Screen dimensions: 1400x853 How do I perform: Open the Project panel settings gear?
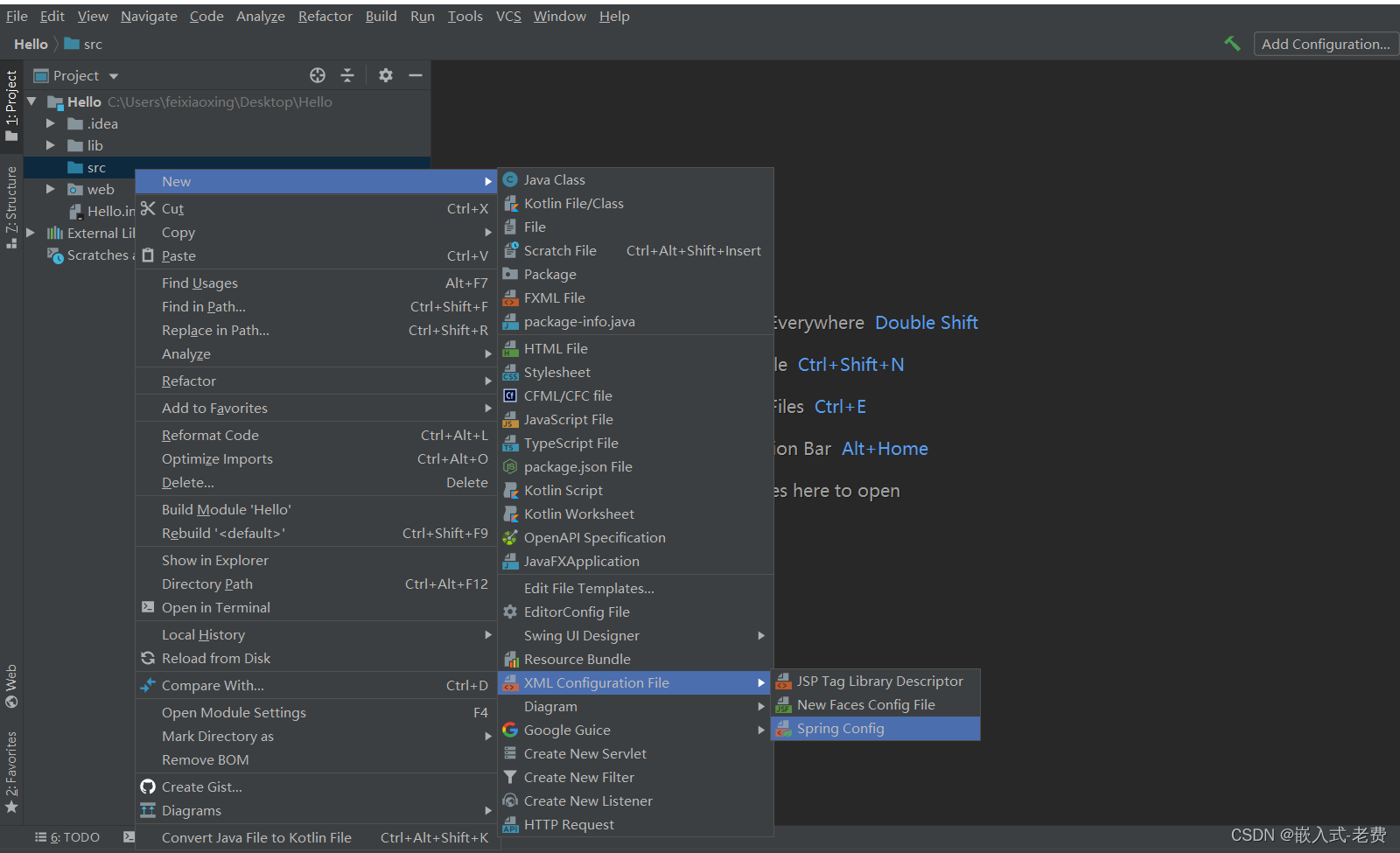point(385,75)
